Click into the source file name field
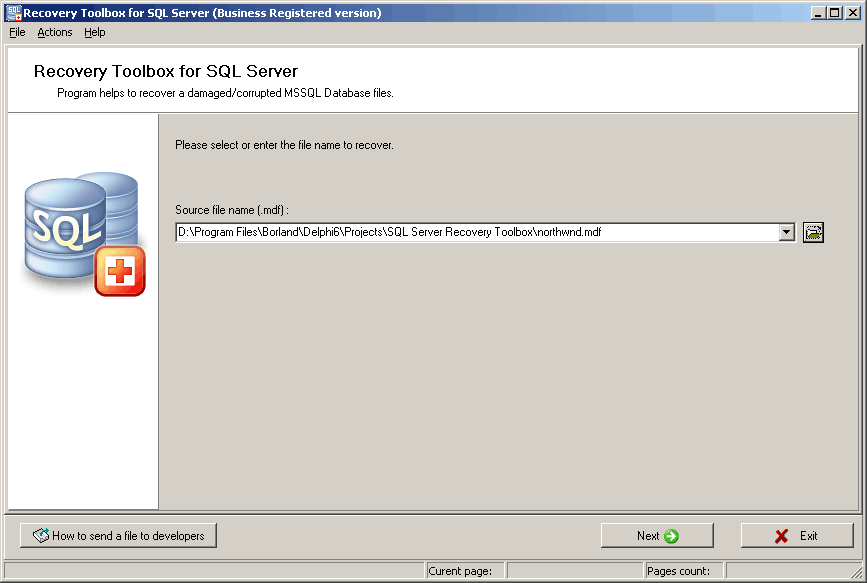Viewport: 867px width, 583px height. point(477,232)
